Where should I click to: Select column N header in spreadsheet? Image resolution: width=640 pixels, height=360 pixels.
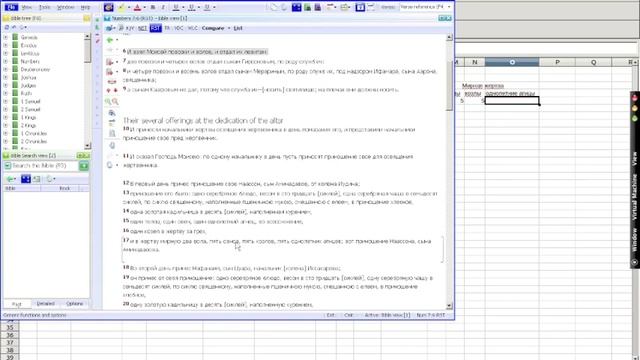474,62
